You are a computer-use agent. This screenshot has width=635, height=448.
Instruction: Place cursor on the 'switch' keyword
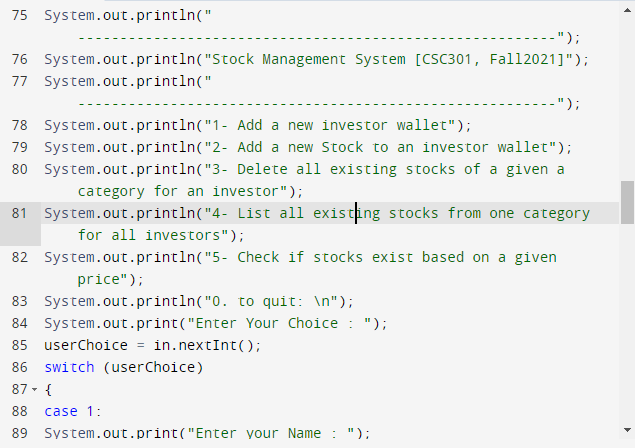(x=70, y=367)
